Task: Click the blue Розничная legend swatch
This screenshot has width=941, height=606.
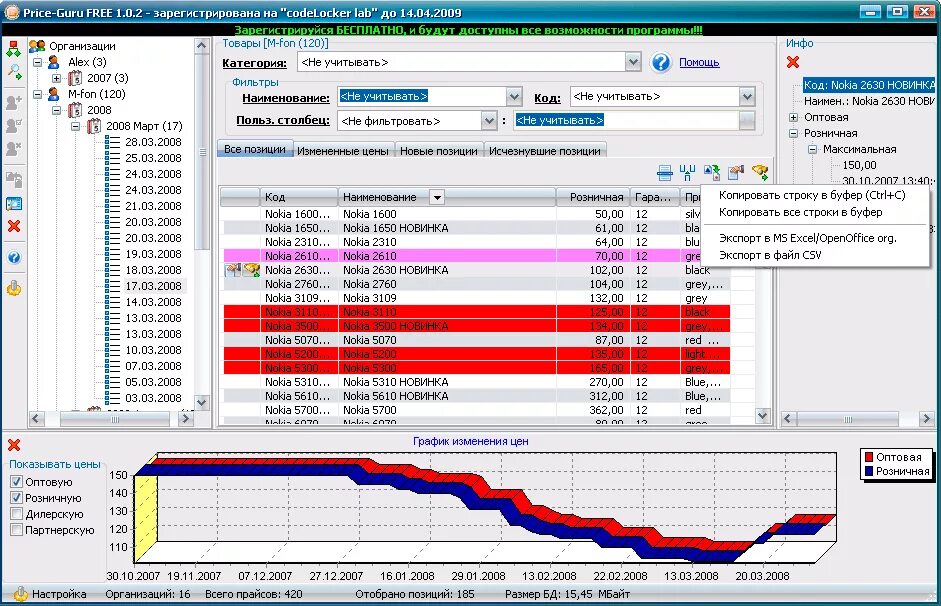Action: (869, 472)
